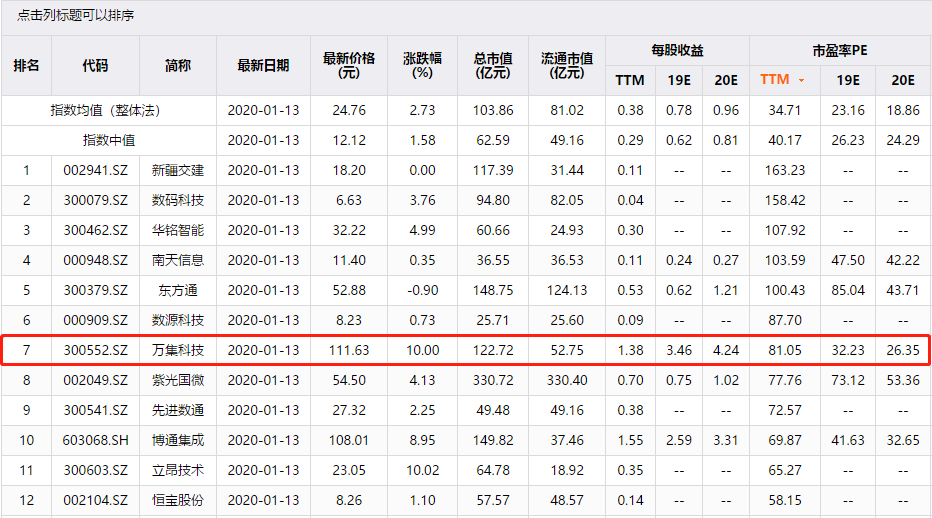Viewport: 932px width, 518px height.
Task: Open stock code 002104.SZ
Action: [x=95, y=500]
